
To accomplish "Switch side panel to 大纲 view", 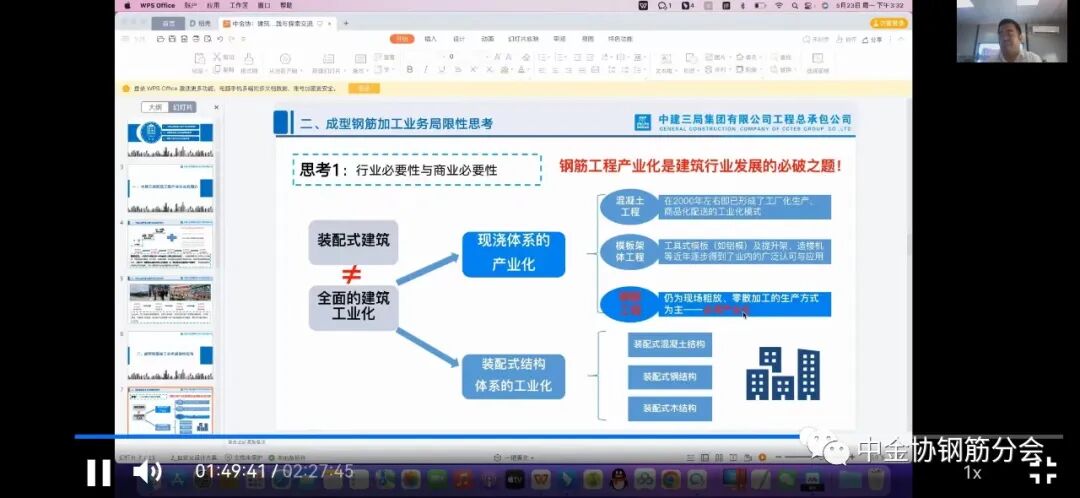I will coord(156,107).
